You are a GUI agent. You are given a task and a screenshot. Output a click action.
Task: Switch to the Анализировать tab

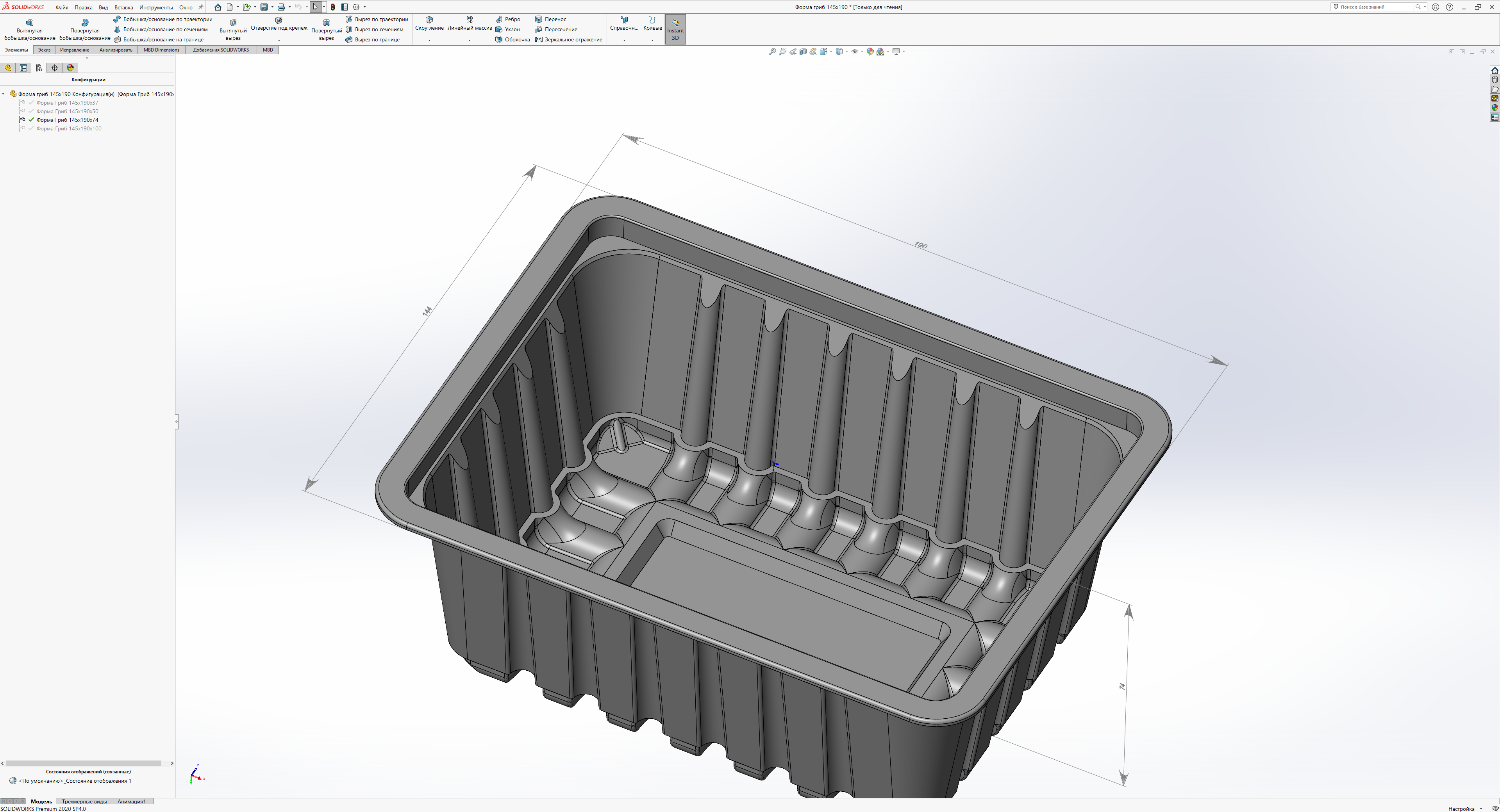click(x=116, y=50)
